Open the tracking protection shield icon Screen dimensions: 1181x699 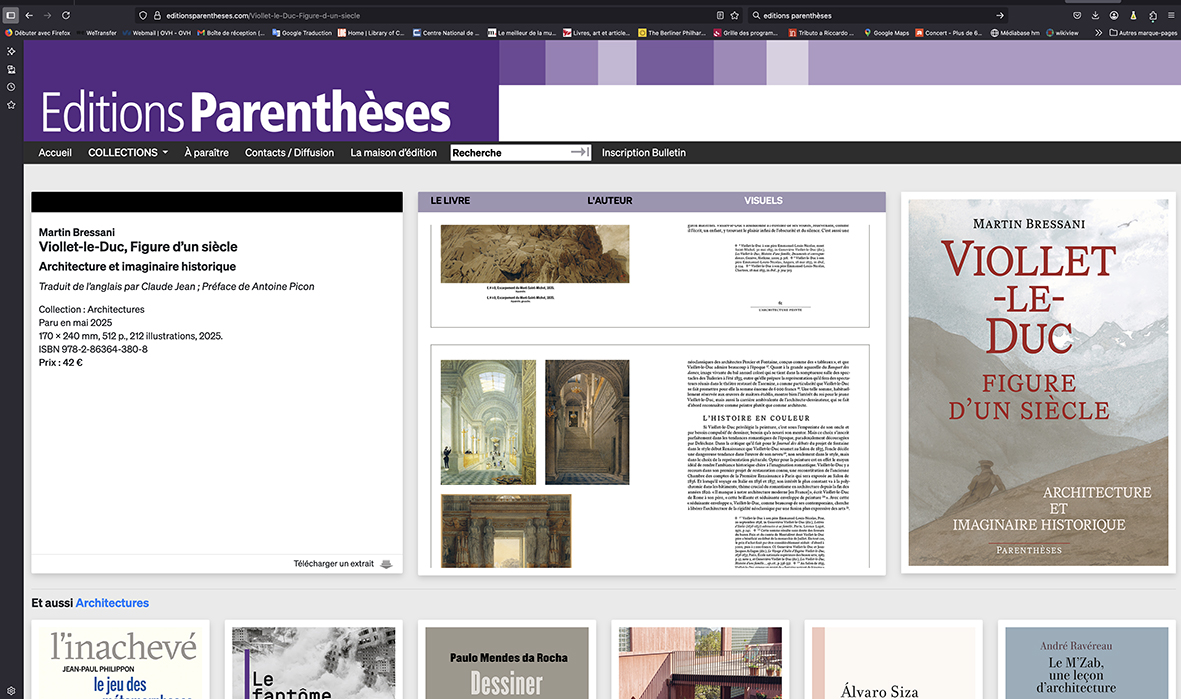143,15
